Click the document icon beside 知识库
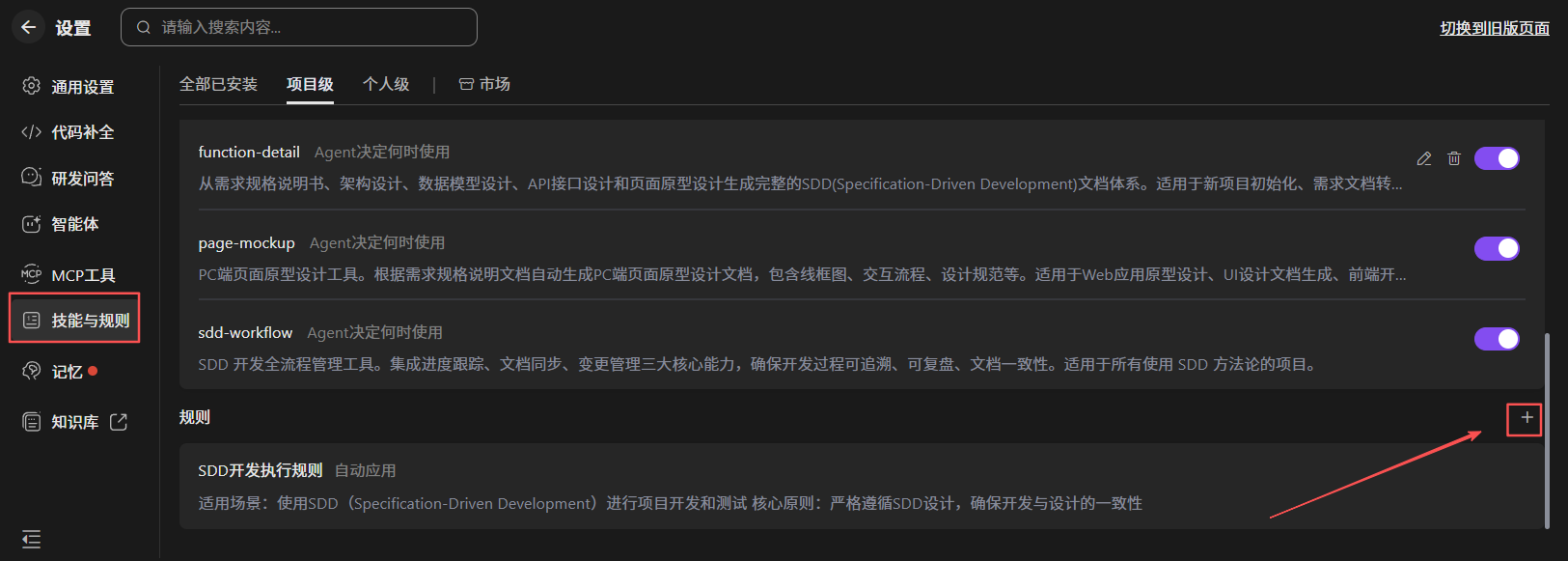This screenshot has height=561, width=1568. 32,422
